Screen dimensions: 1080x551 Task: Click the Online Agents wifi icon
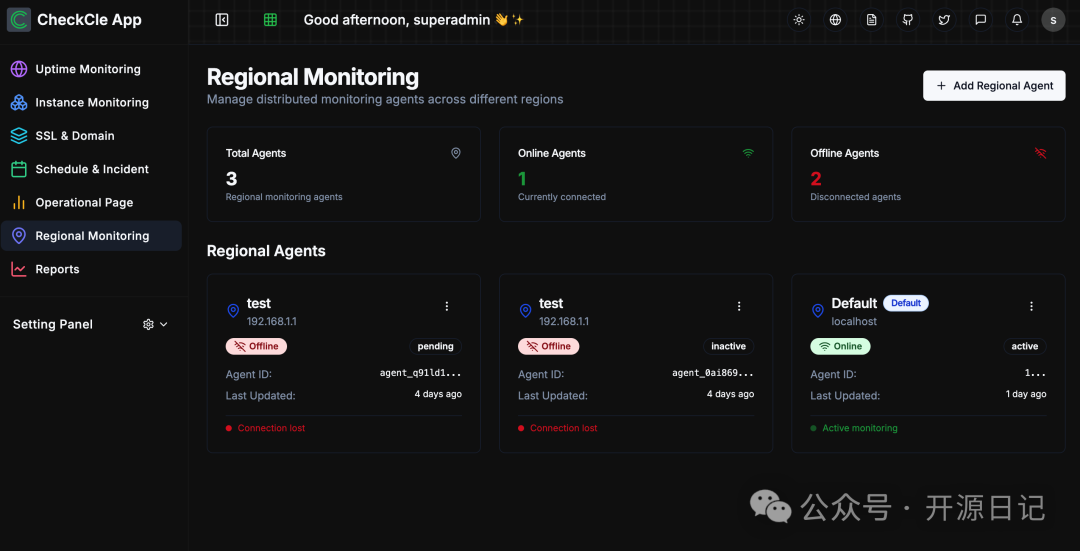(748, 153)
